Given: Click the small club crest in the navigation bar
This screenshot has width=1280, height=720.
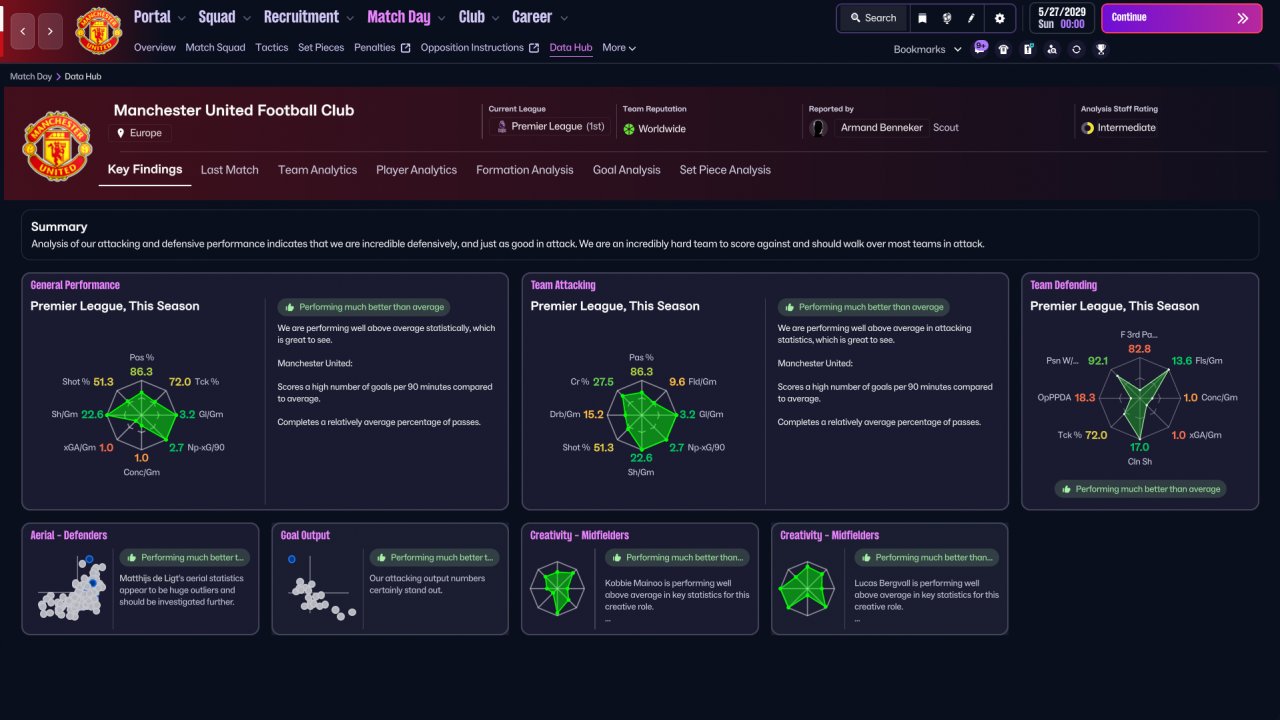Looking at the screenshot, I should point(98,31).
